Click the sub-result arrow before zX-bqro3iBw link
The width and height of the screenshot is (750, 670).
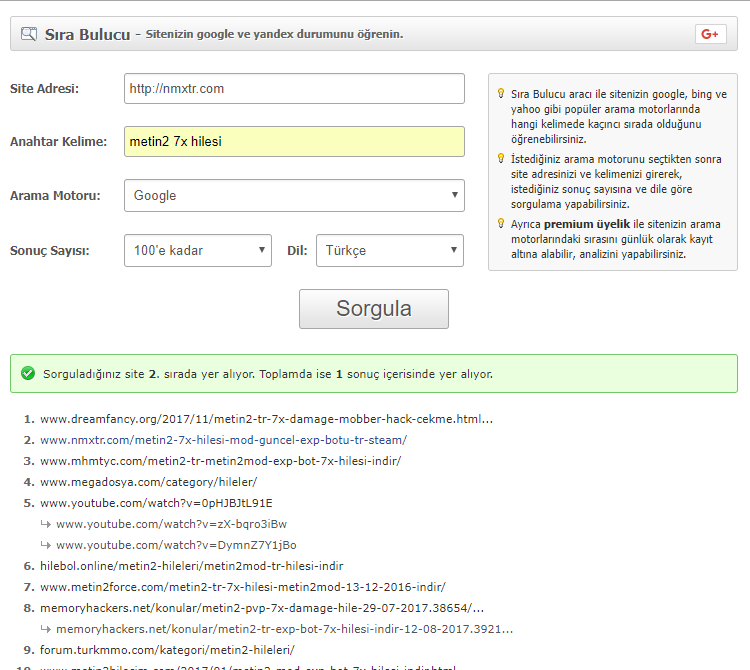46,524
